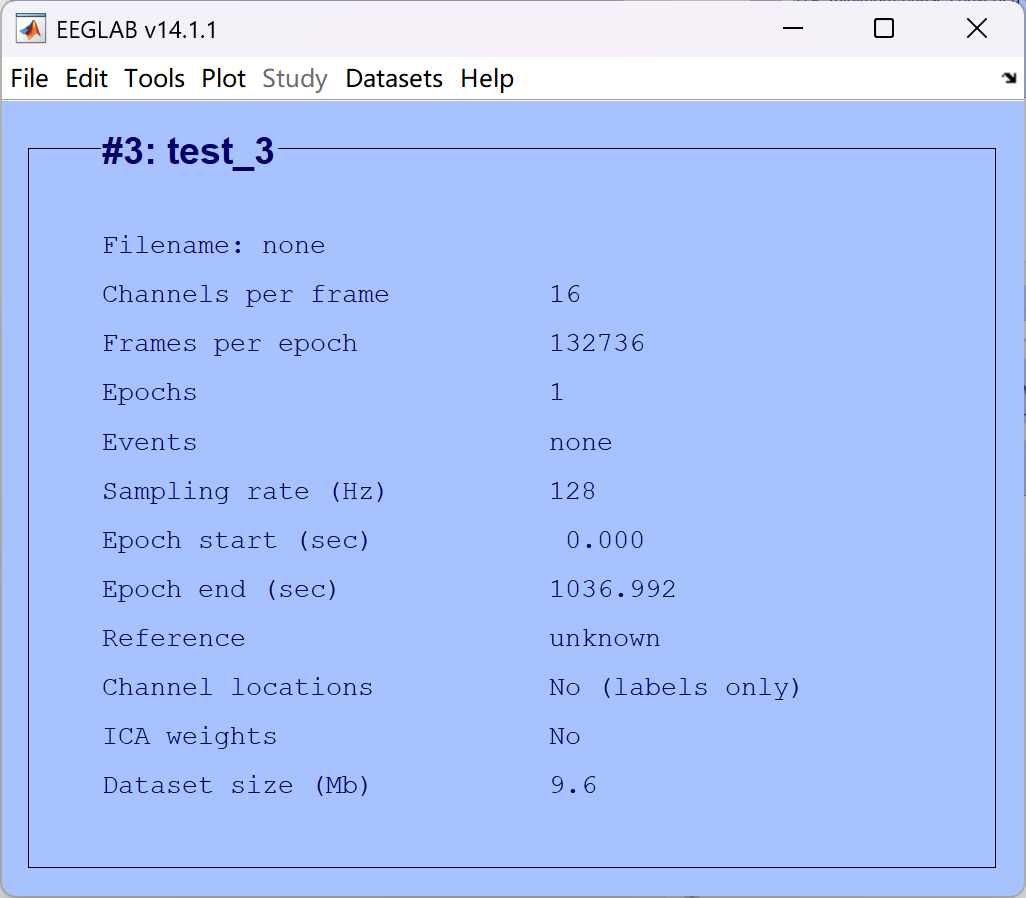The image size is (1026, 898).
Task: Click the 'Filename: none' line
Action: click(214, 245)
